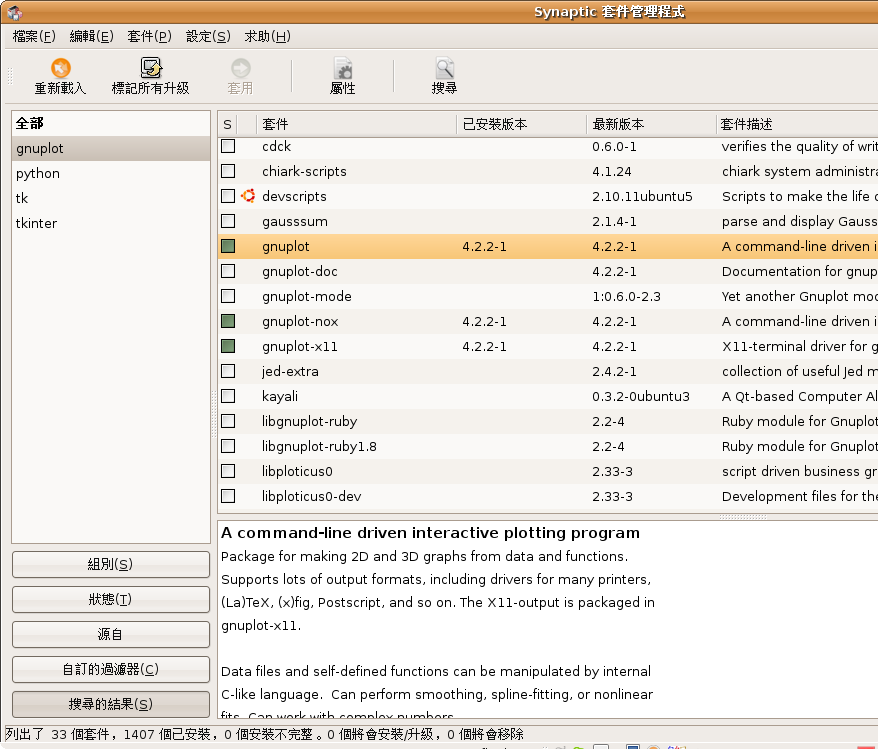Toggle the status checkbox for libploticus0-dev
This screenshot has height=749, width=878.
[228, 496]
